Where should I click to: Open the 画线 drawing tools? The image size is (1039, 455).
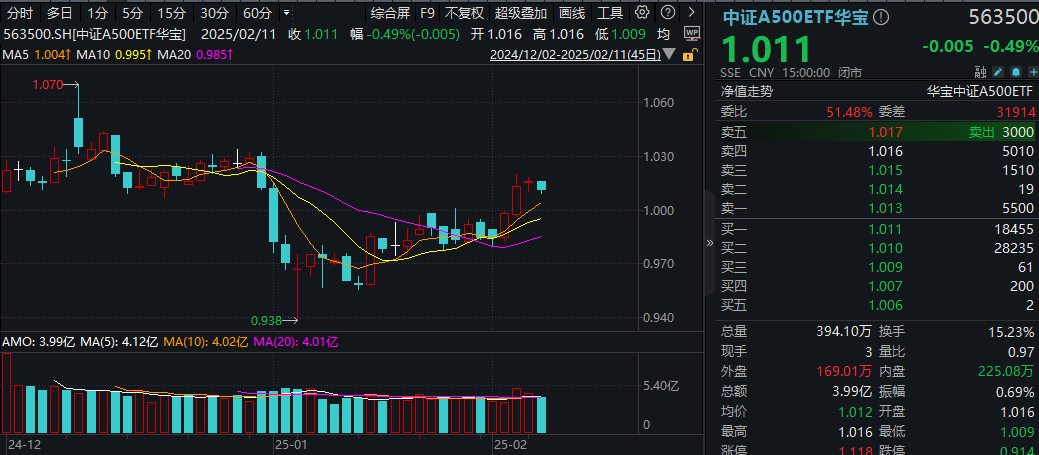(572, 13)
